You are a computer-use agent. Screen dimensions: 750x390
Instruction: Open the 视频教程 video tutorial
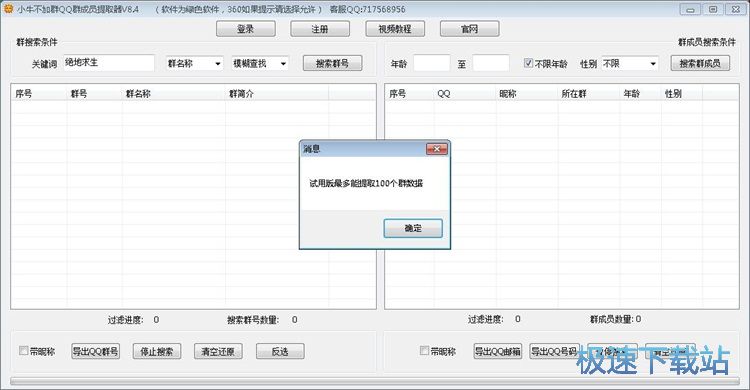[x=395, y=29]
